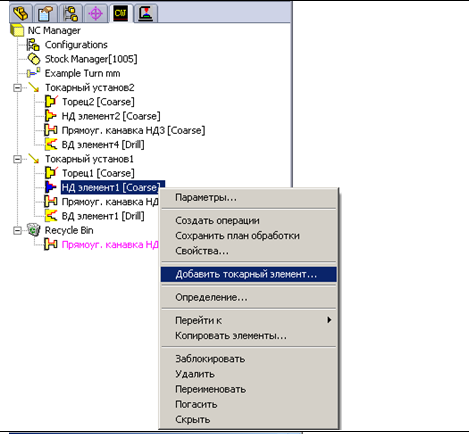Select the Configurations tree item
Viewport: 469px width, 434px height.
click(76, 45)
